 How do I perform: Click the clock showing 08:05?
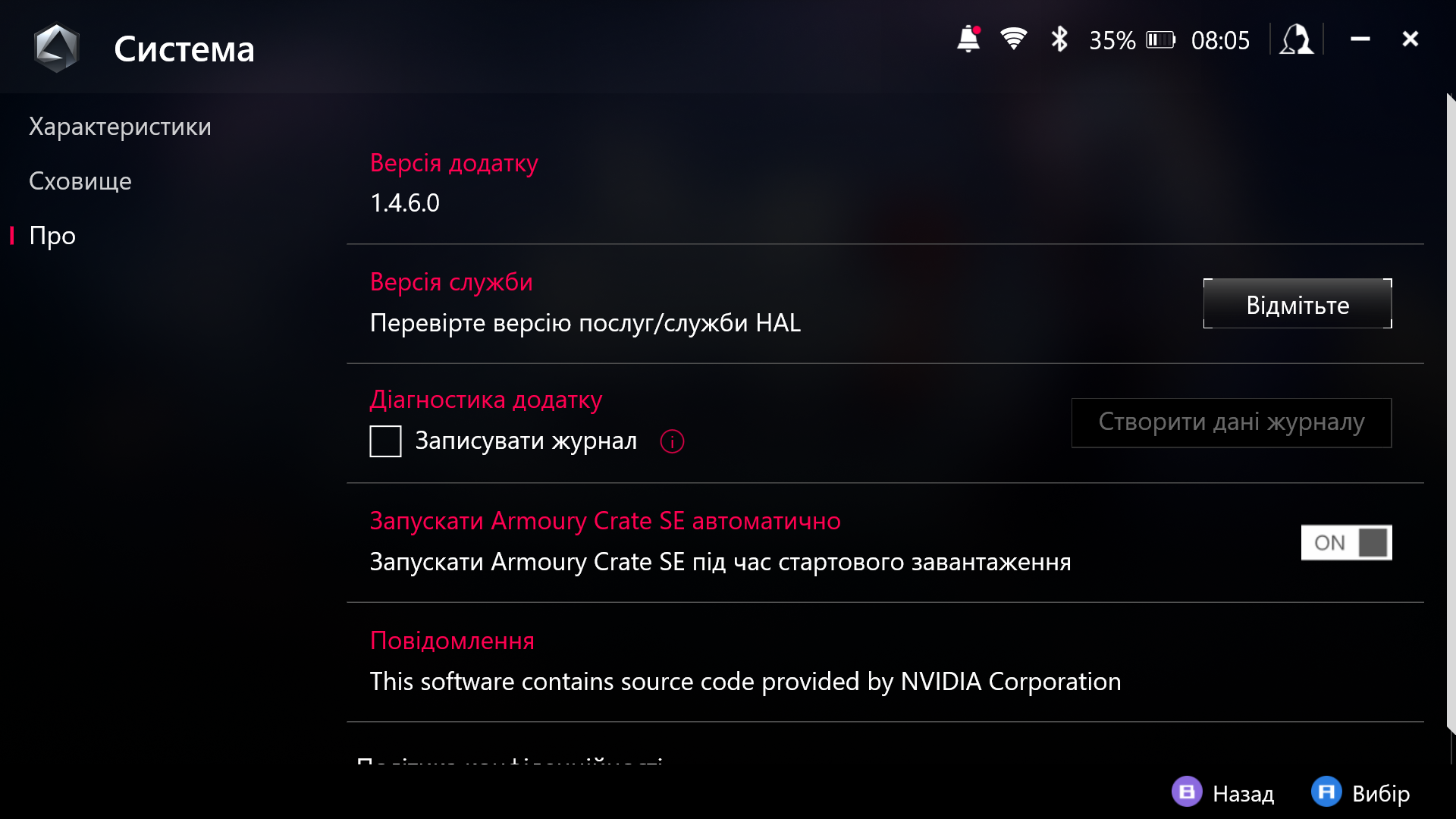pos(1221,40)
